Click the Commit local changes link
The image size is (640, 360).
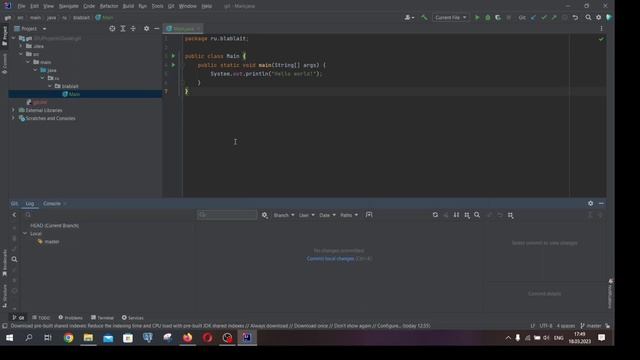point(330,259)
